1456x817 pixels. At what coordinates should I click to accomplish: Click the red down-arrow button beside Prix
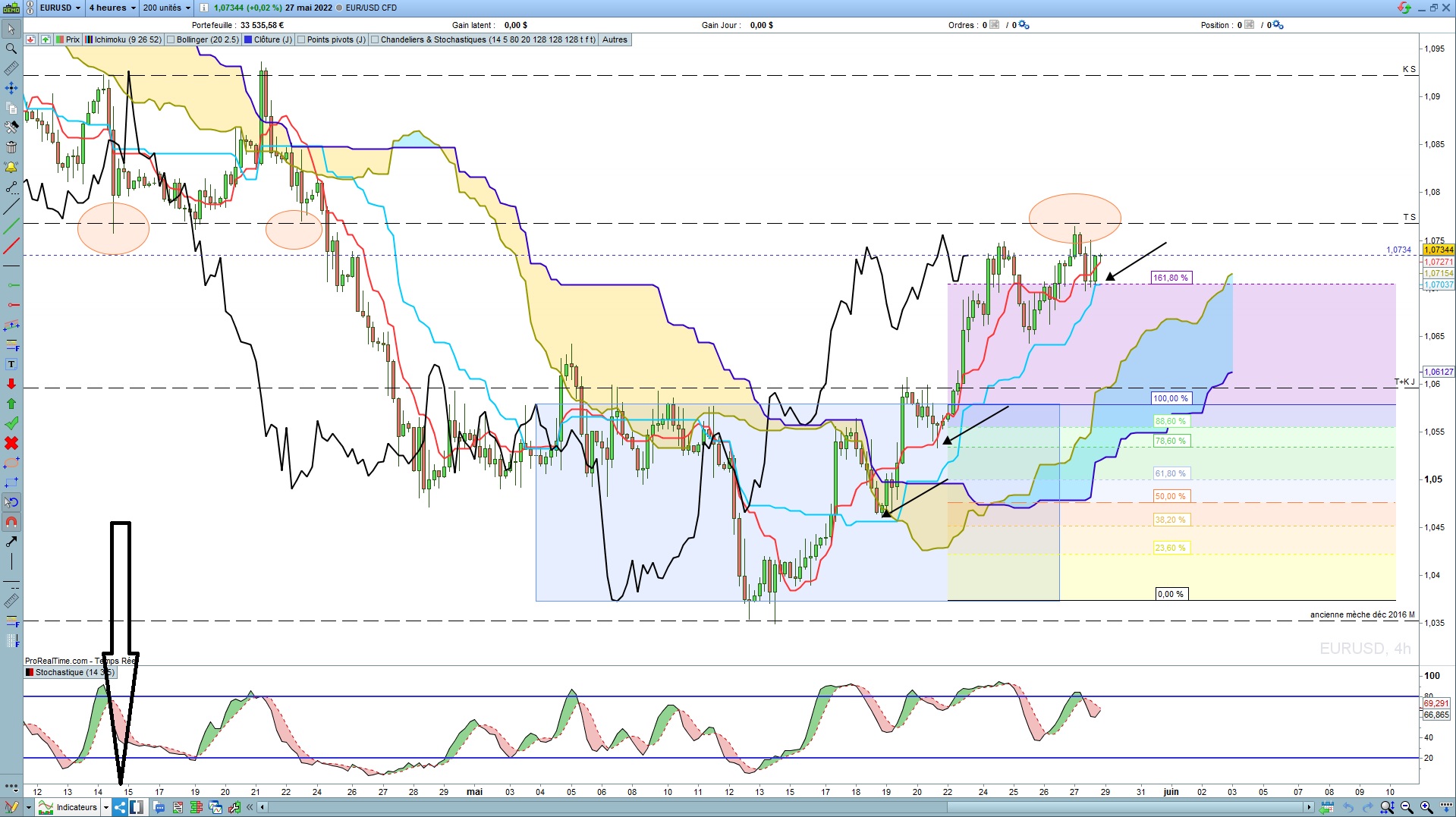[x=30, y=39]
